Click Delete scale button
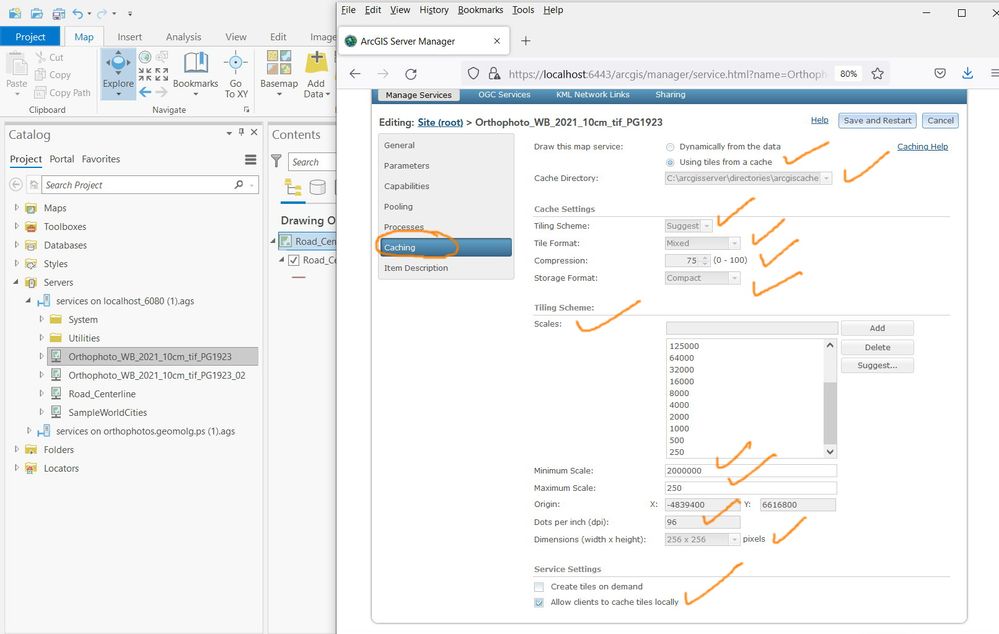This screenshot has height=634, width=999. click(x=877, y=347)
